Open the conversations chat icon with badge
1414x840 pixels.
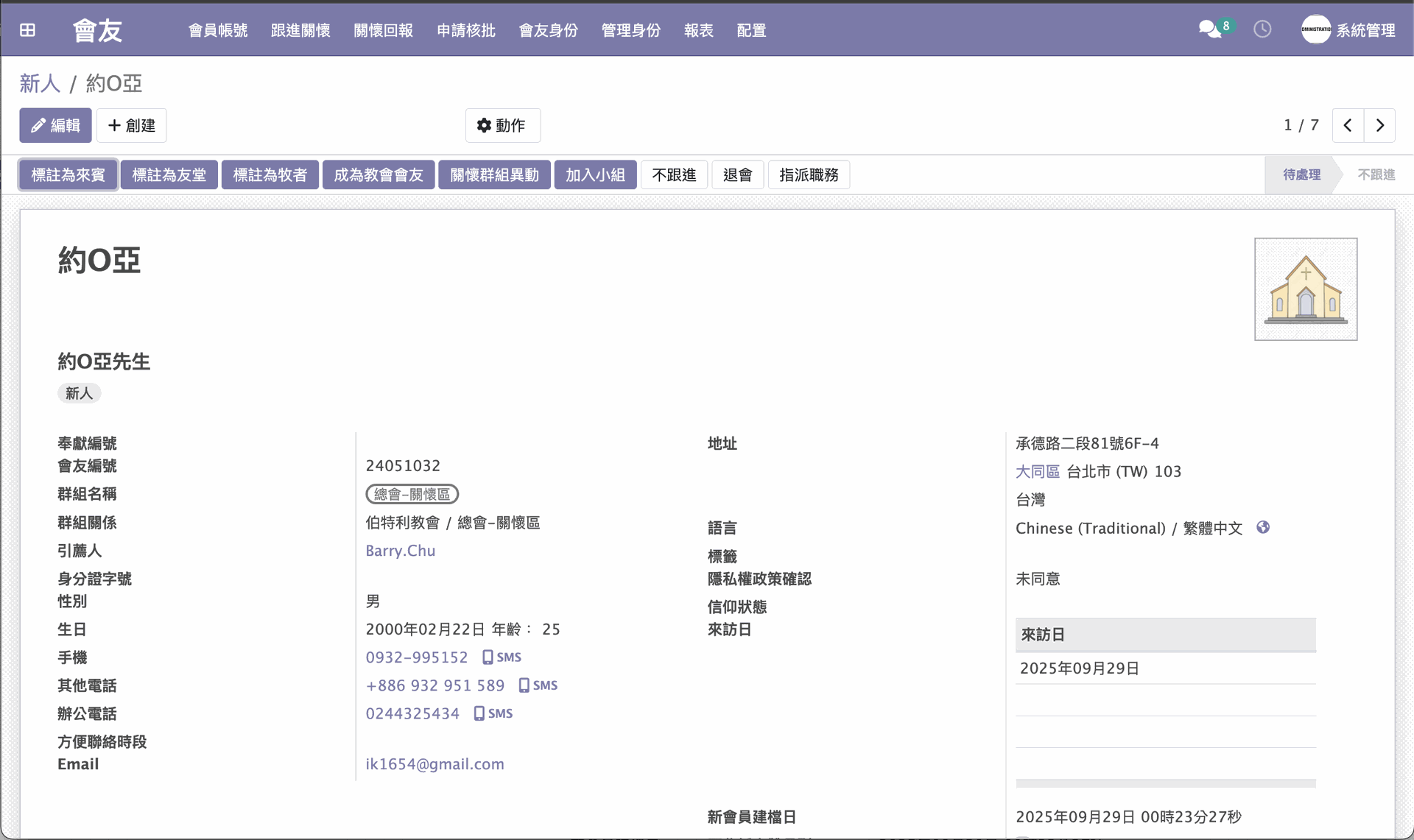pyautogui.click(x=1210, y=29)
